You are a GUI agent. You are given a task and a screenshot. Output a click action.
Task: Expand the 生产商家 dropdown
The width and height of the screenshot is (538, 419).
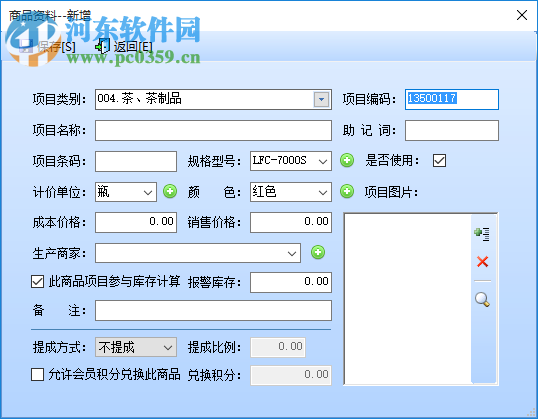click(x=292, y=253)
